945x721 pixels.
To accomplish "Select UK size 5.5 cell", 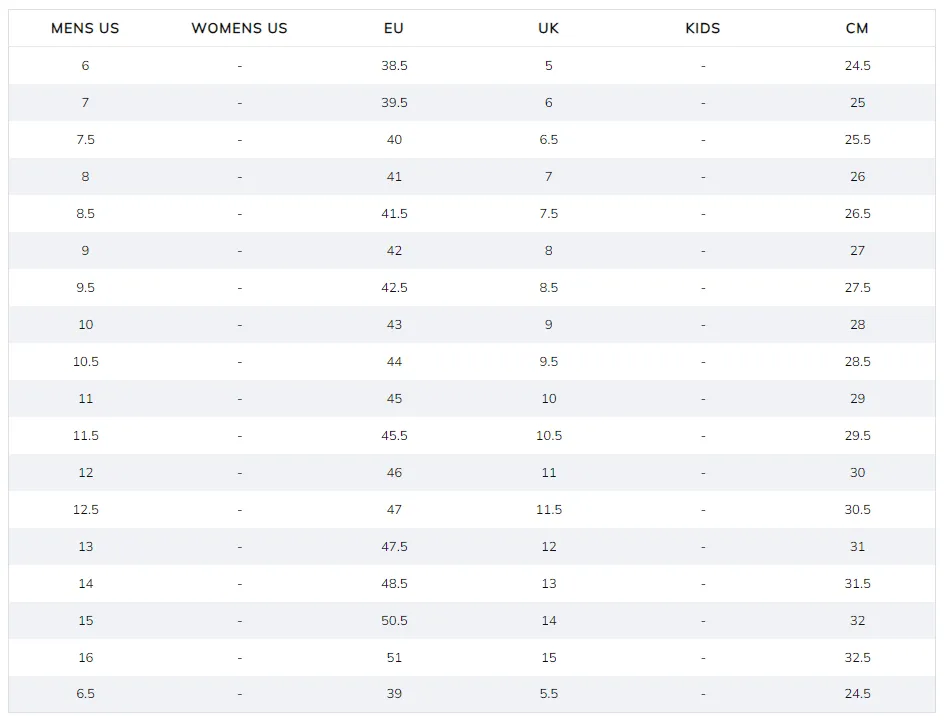I will click(548, 694).
